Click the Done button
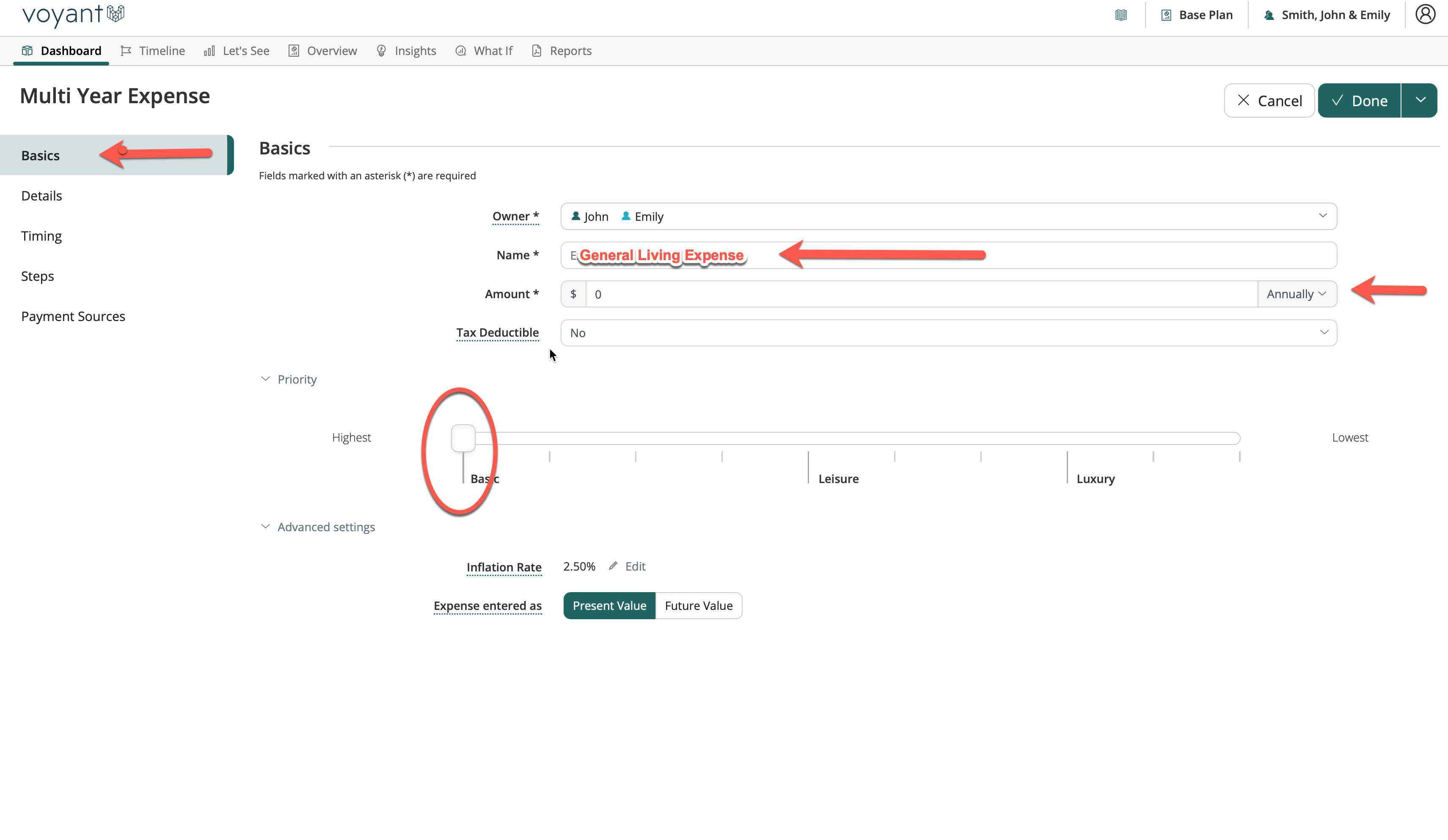Screen dimensions: 1448x840 tap(1359, 101)
